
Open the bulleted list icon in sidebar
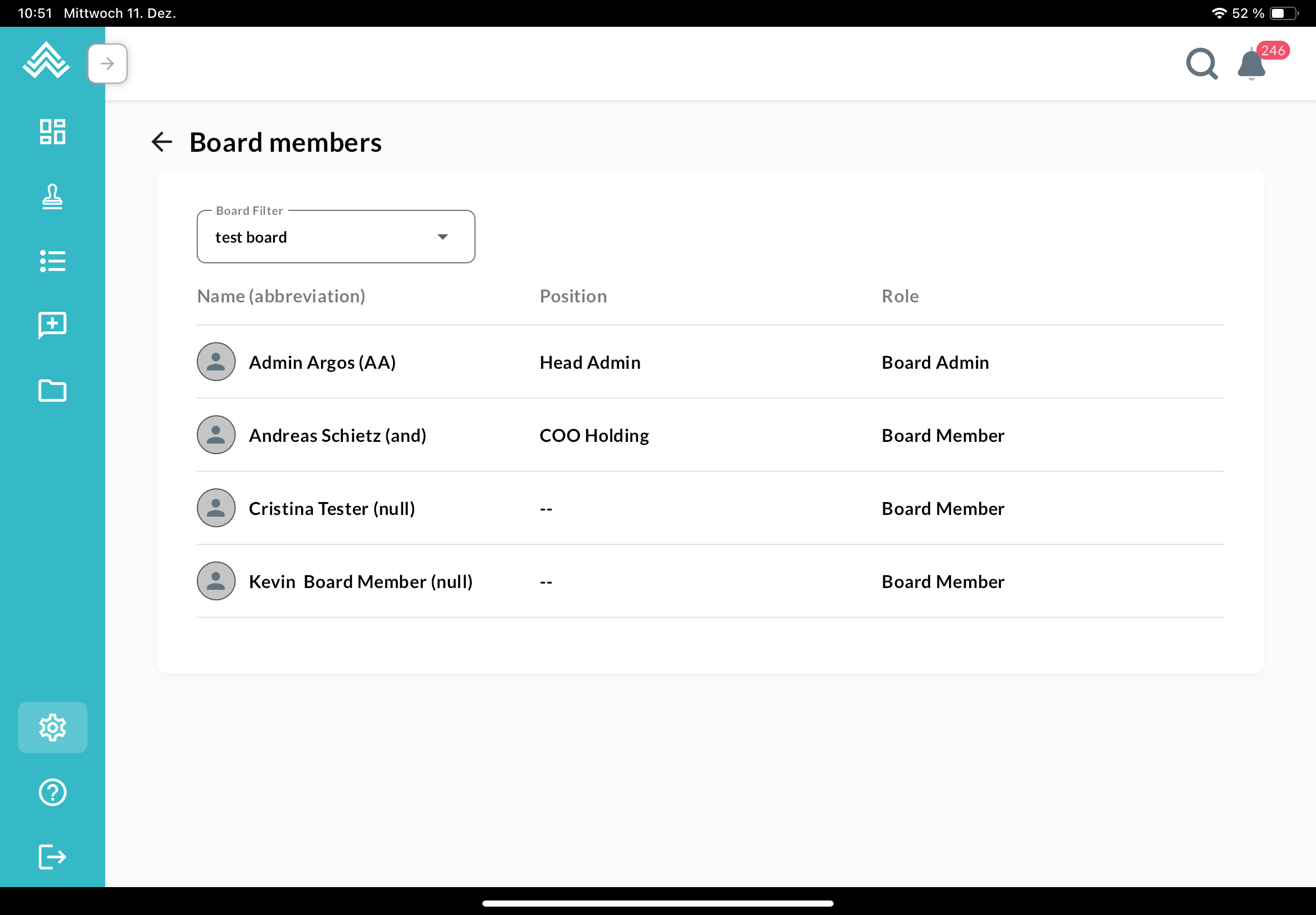coord(52,262)
